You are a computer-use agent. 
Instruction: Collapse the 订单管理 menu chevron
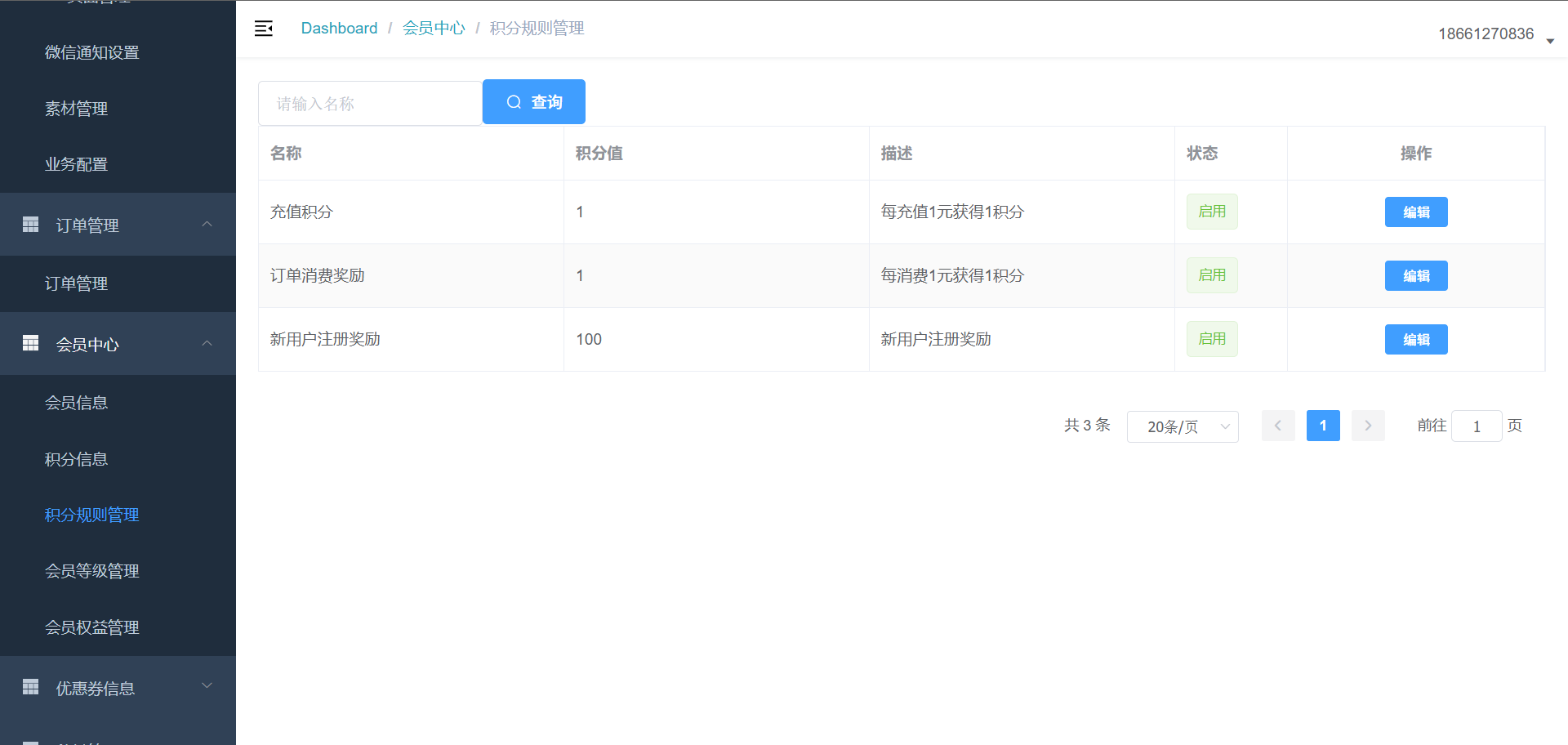point(207,225)
